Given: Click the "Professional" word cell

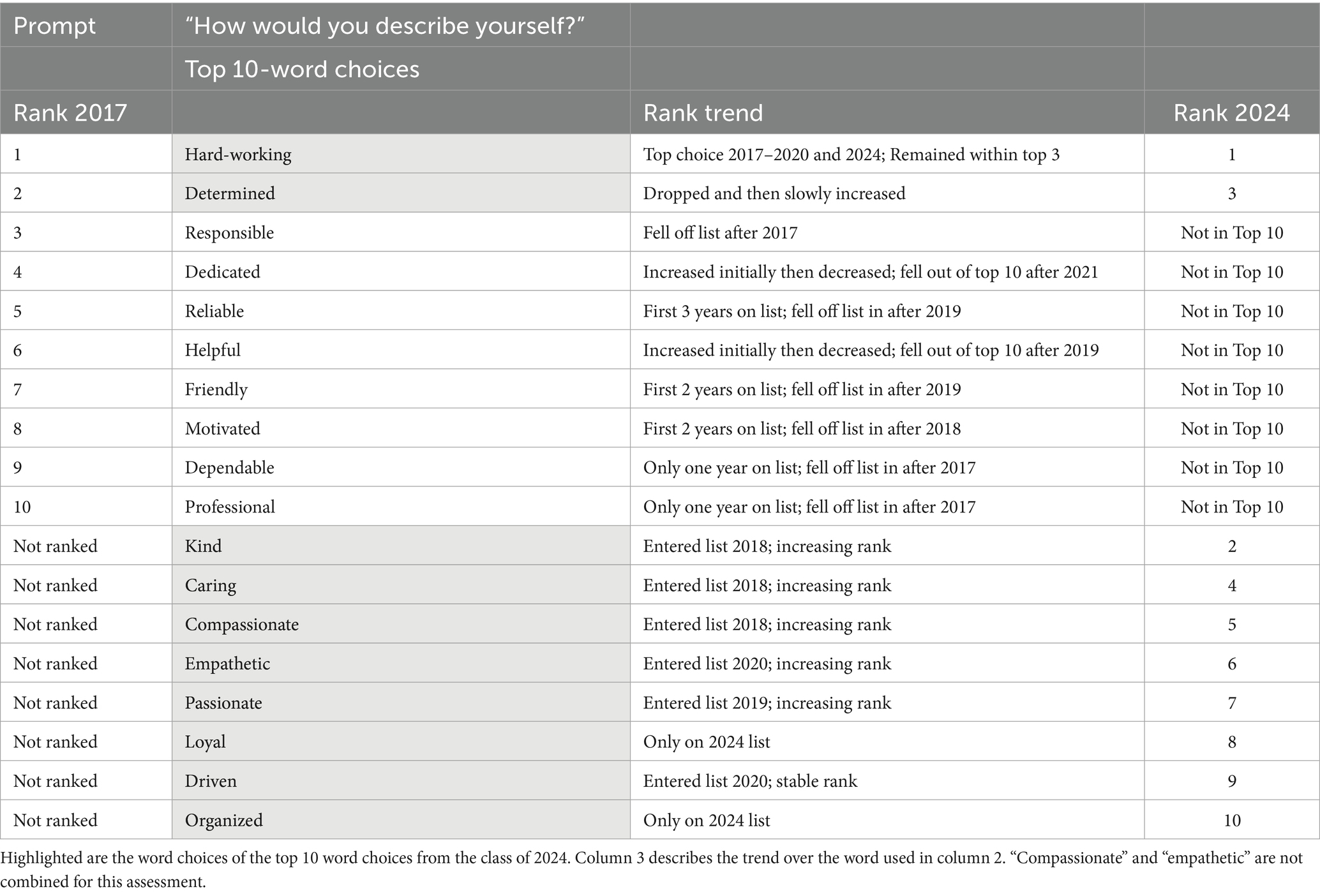Looking at the screenshot, I should point(230,507).
